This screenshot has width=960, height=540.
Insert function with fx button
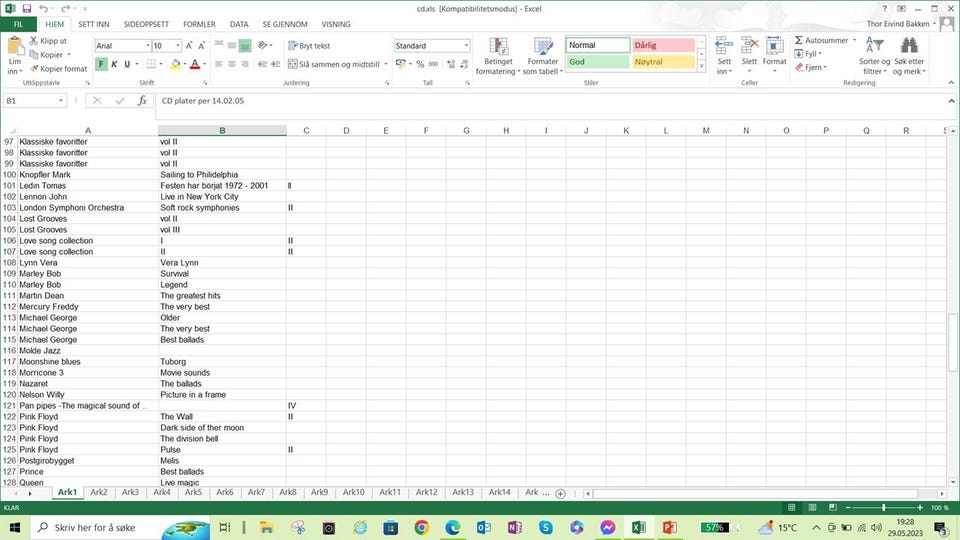click(x=142, y=100)
